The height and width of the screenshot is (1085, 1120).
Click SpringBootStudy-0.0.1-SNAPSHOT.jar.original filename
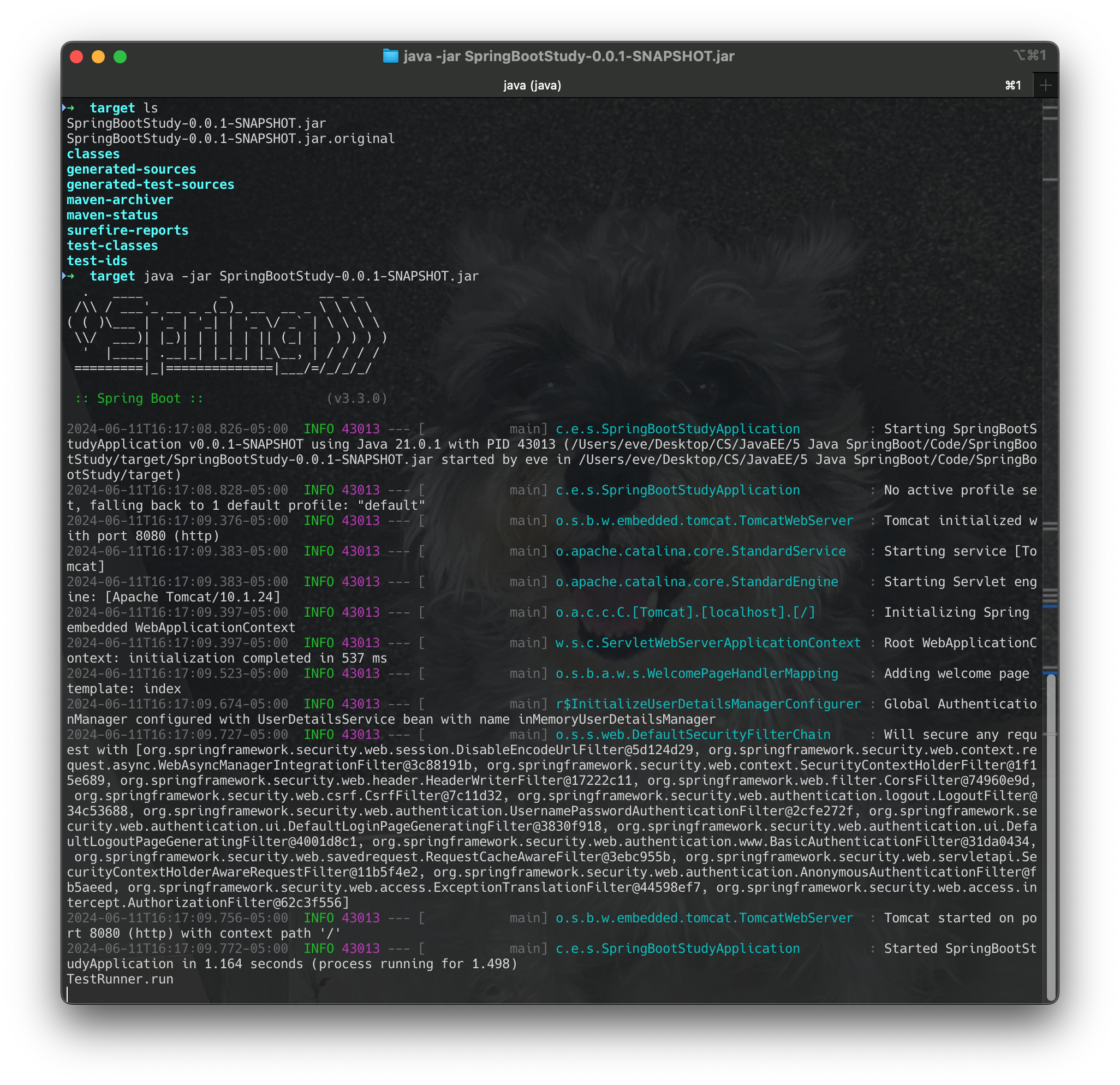click(230, 138)
